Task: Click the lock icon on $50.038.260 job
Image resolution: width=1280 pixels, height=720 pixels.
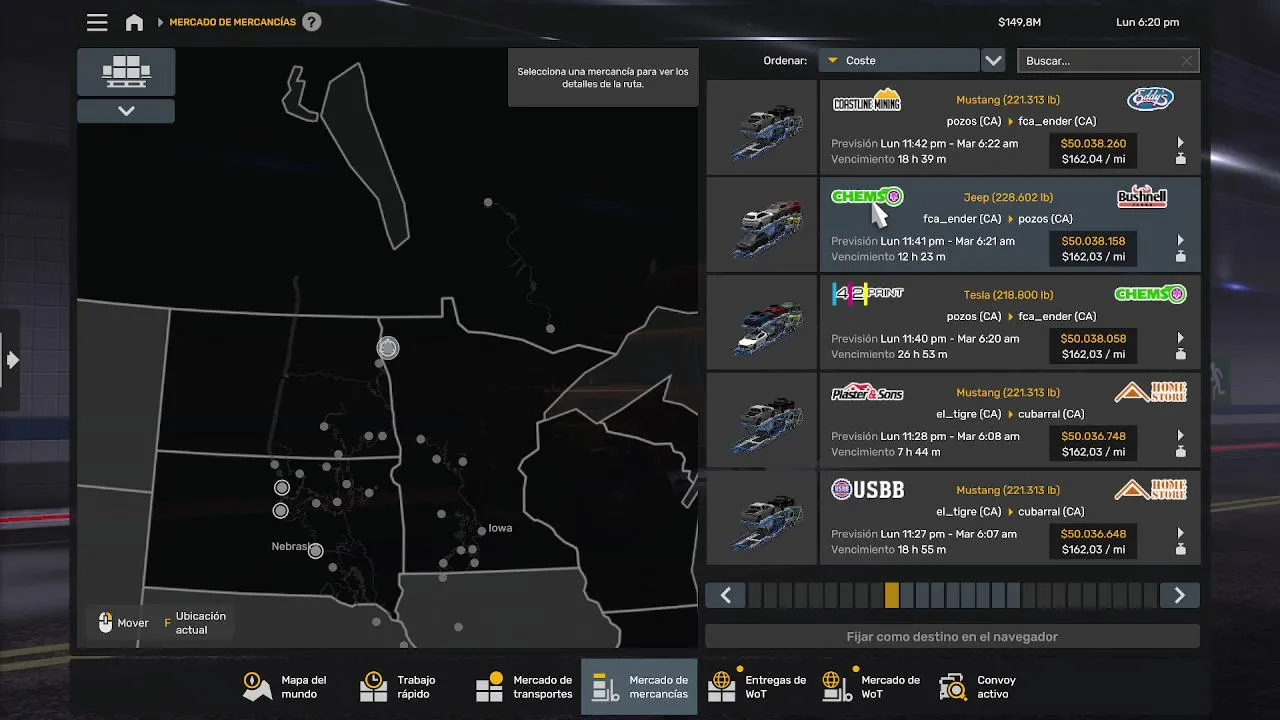Action: point(1180,159)
